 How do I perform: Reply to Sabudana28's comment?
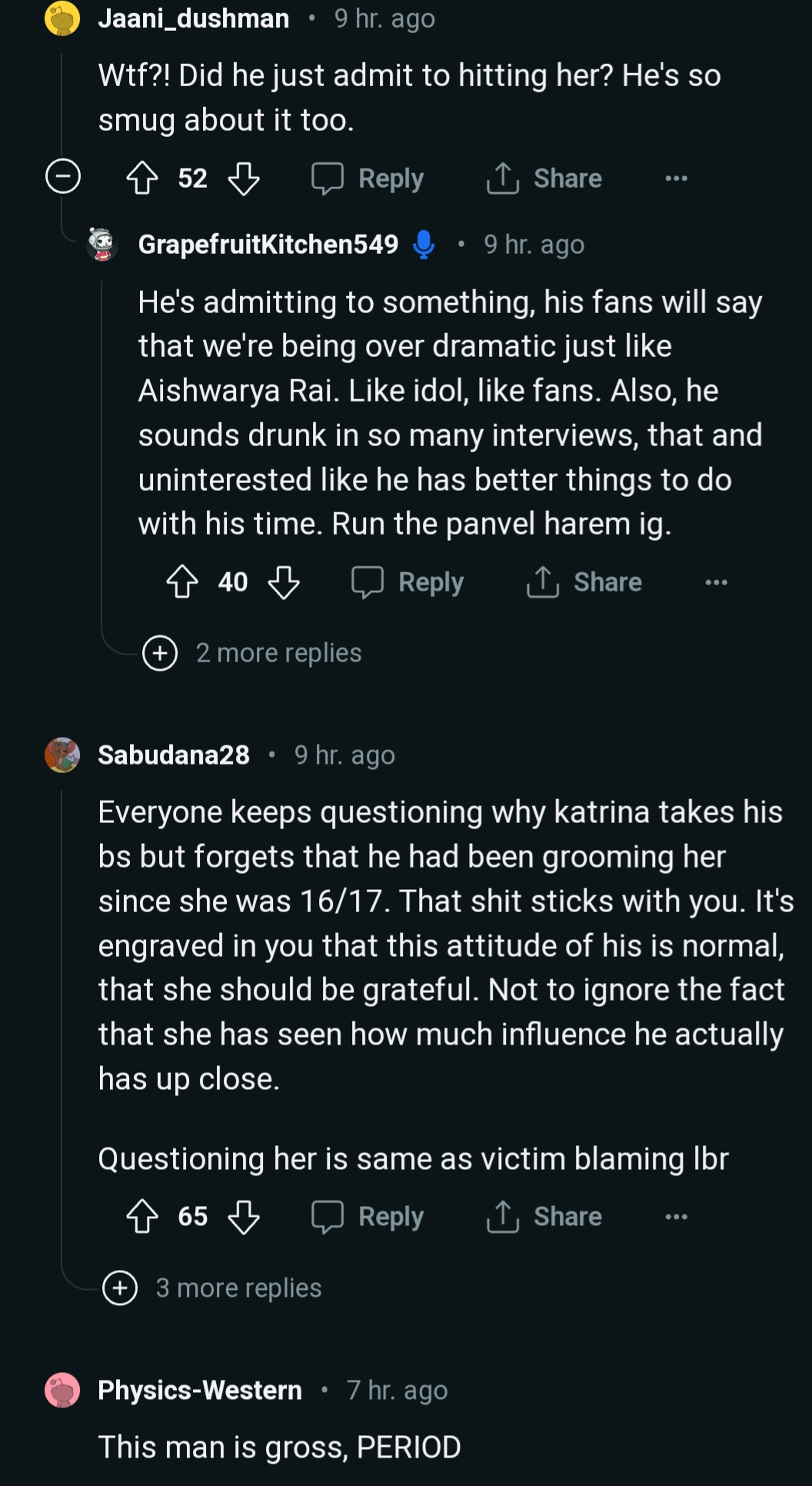[x=368, y=1217]
